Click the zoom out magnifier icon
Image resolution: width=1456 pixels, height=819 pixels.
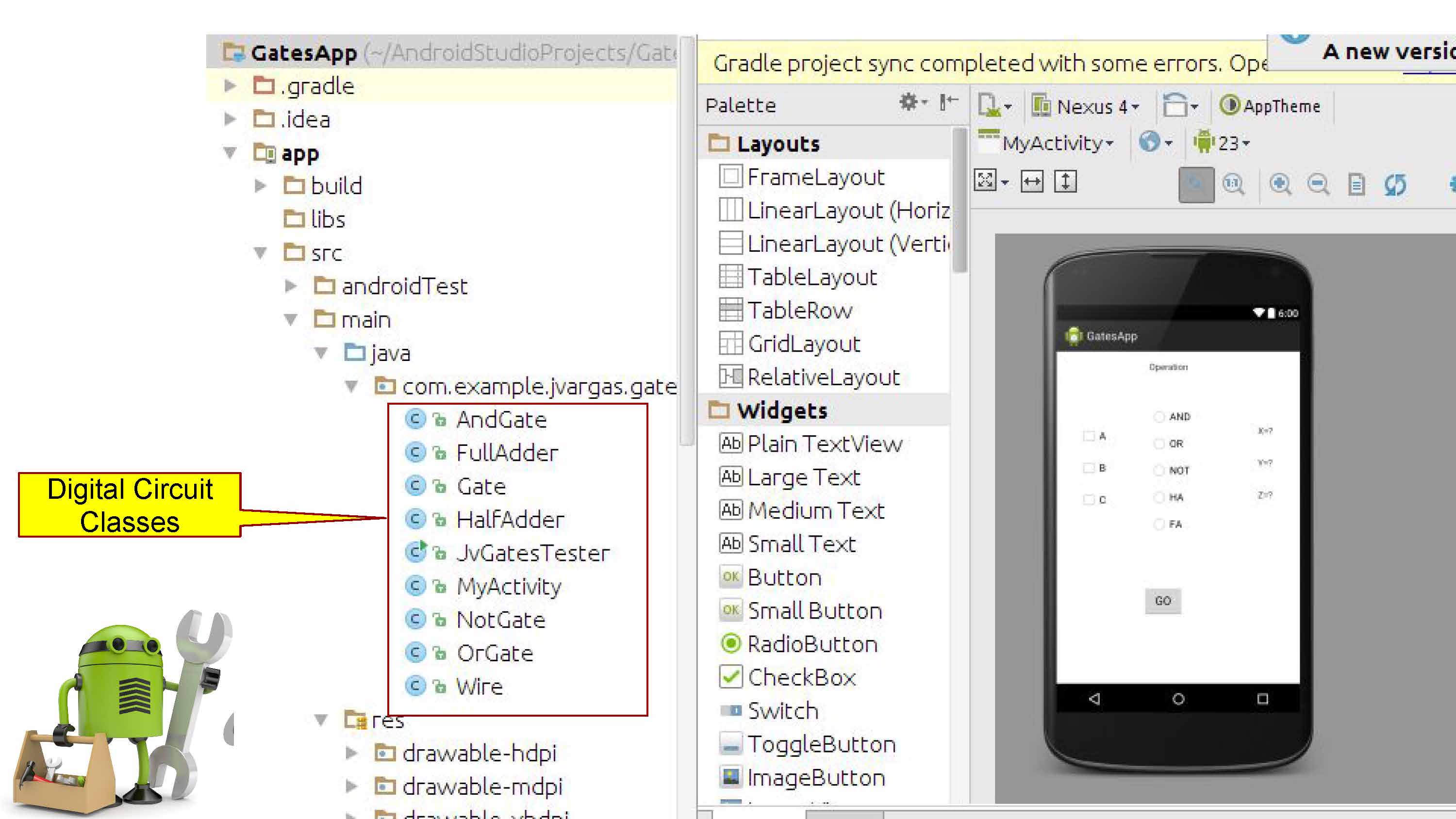(x=1318, y=184)
